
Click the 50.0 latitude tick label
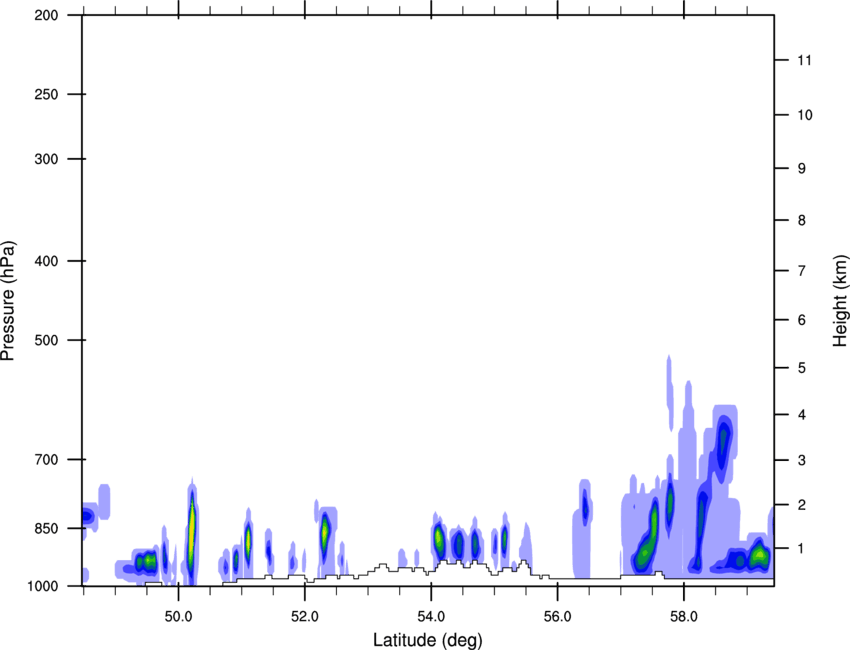point(178,616)
